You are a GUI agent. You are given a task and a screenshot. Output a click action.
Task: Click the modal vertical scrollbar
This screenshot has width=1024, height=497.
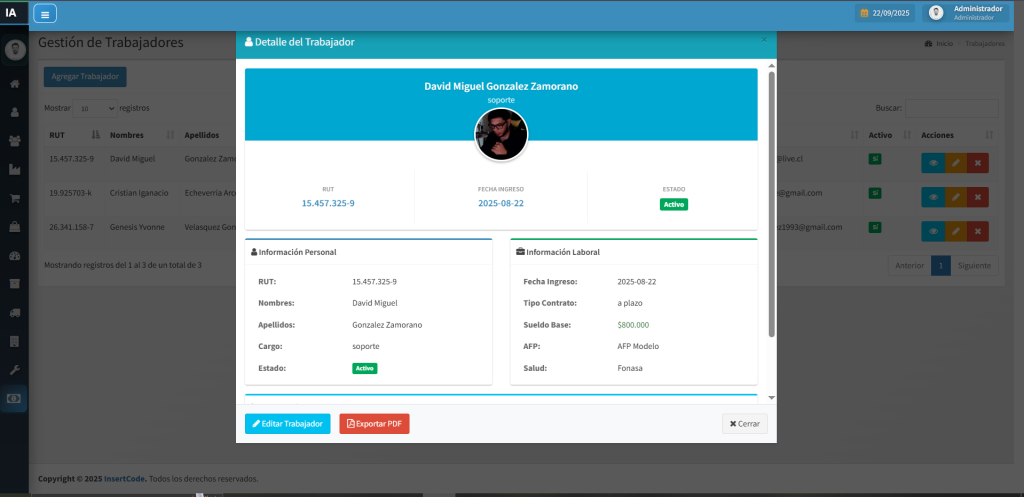pyautogui.click(x=771, y=200)
